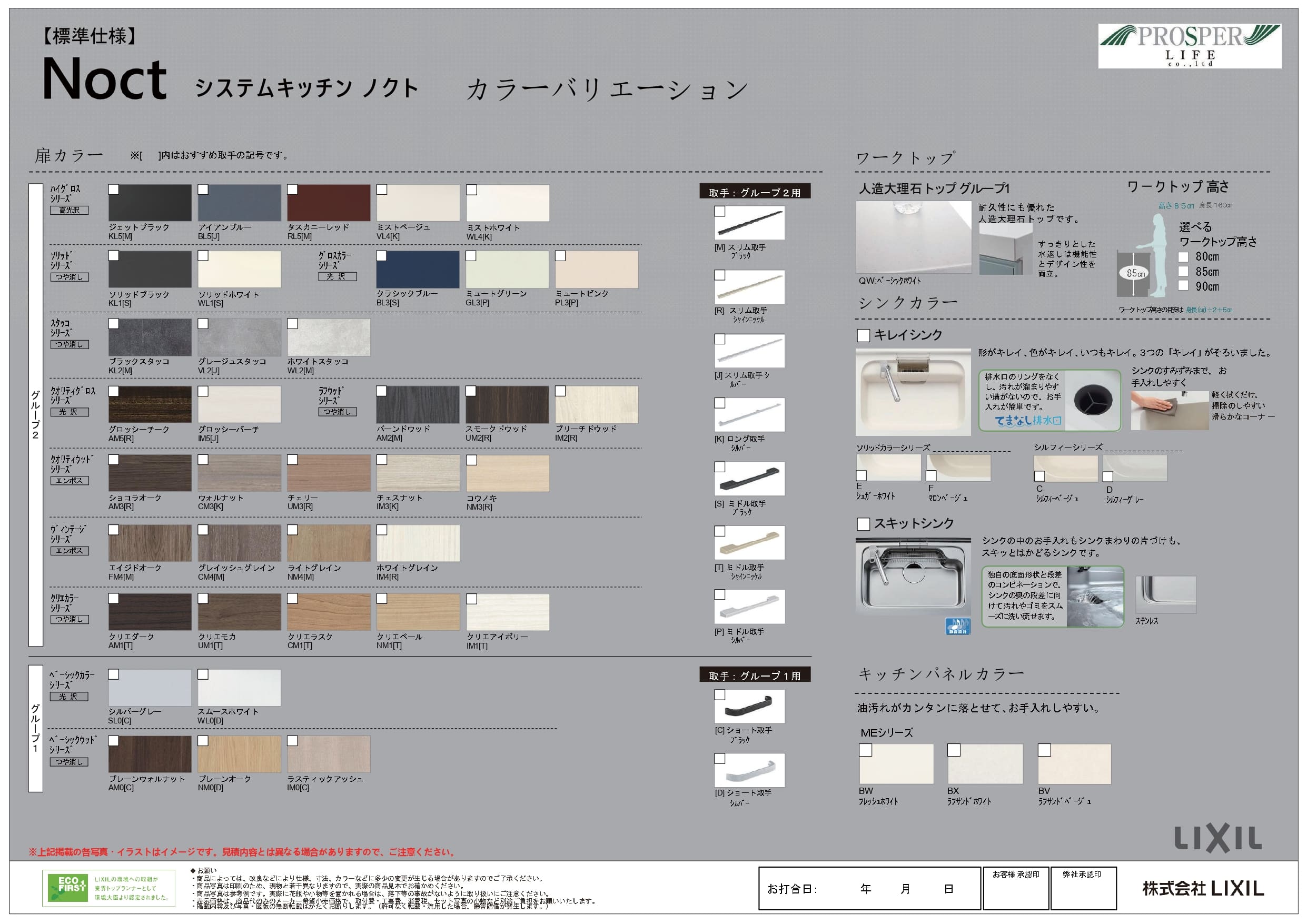
Task: Pick the スムースホワイト WL0[D] swatch
Action: [x=240, y=688]
